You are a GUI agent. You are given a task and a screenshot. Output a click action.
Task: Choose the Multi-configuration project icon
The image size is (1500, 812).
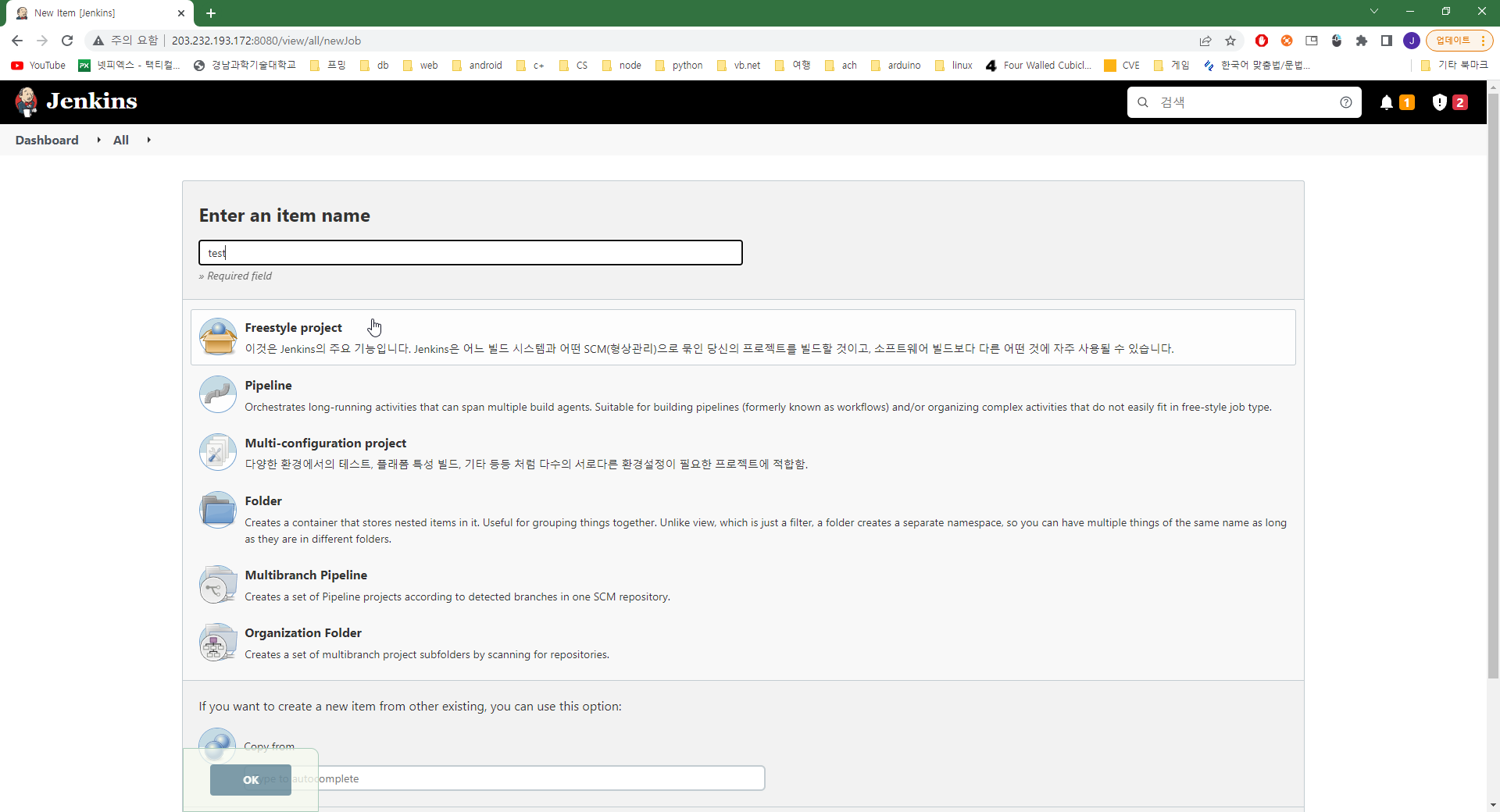(x=218, y=453)
